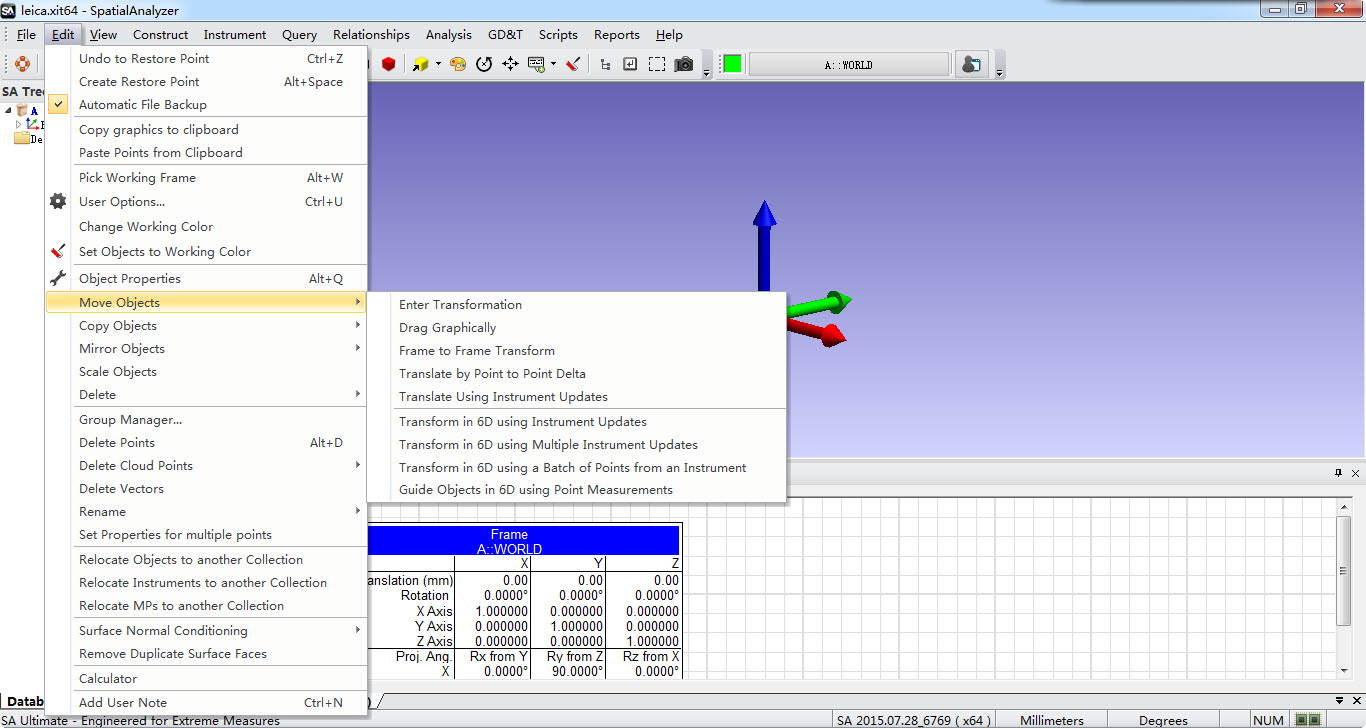
Task: Open dropdown arrow next to yellow cube icon
Action: (437, 65)
